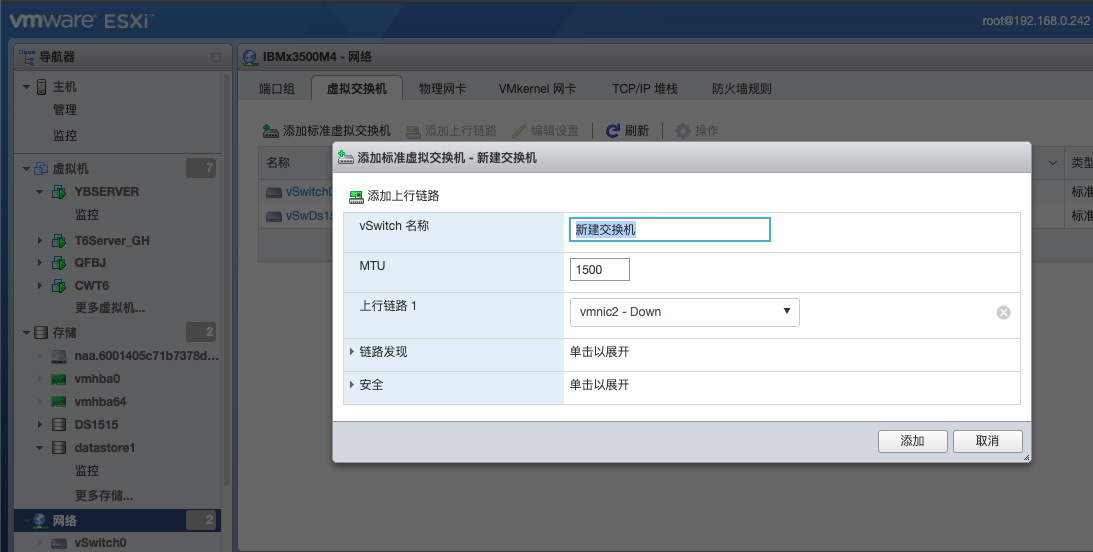This screenshot has height=552, width=1093.
Task: Click the MTU value field
Action: [x=600, y=270]
